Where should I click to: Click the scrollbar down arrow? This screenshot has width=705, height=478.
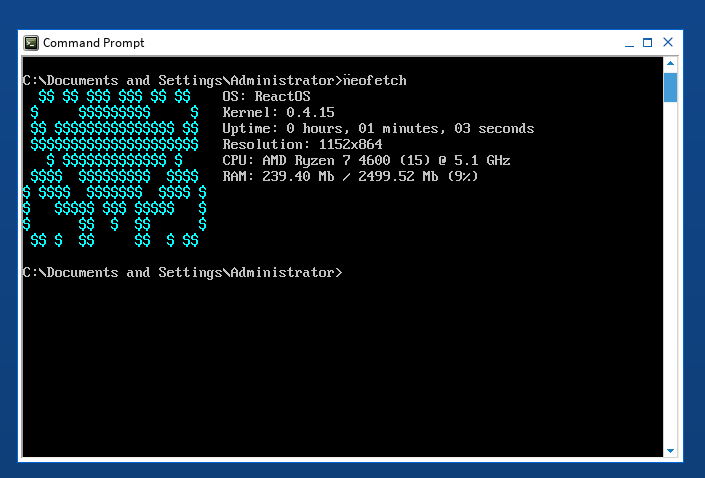pos(670,450)
